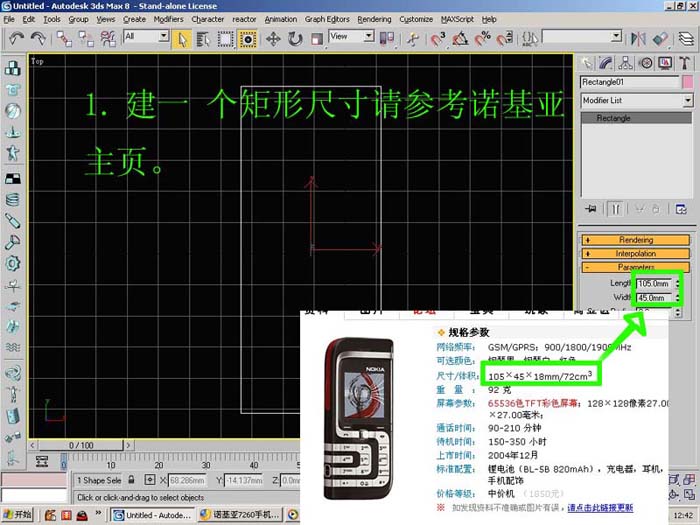
Task: Select the Select and Link tool
Action: (64, 39)
